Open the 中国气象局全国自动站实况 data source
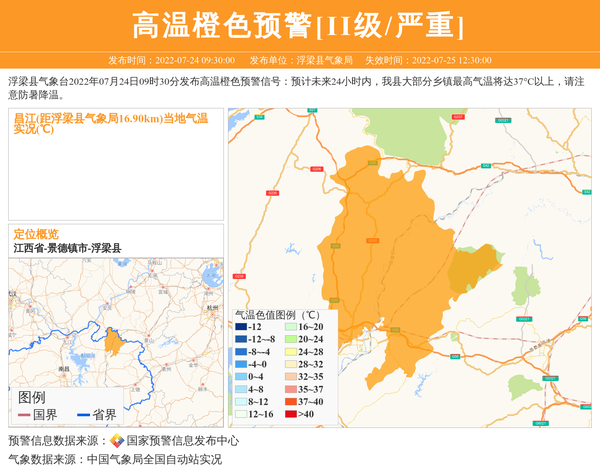600x471 pixels. pos(154,459)
